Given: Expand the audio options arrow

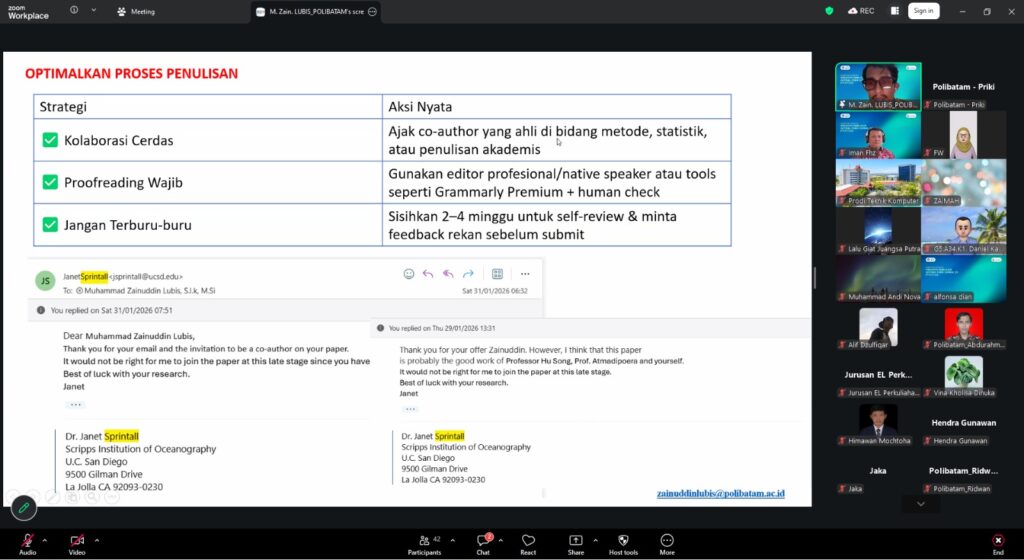Looking at the screenshot, I should point(47,539).
